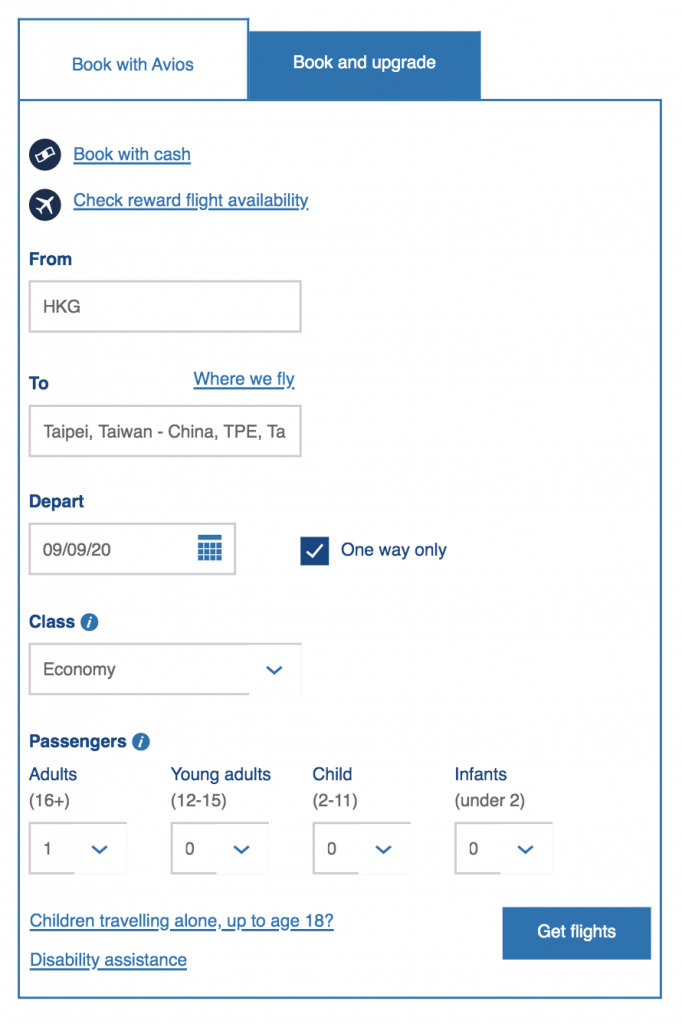Open Check reward flight availability
The height and width of the screenshot is (1024, 682).
point(190,200)
